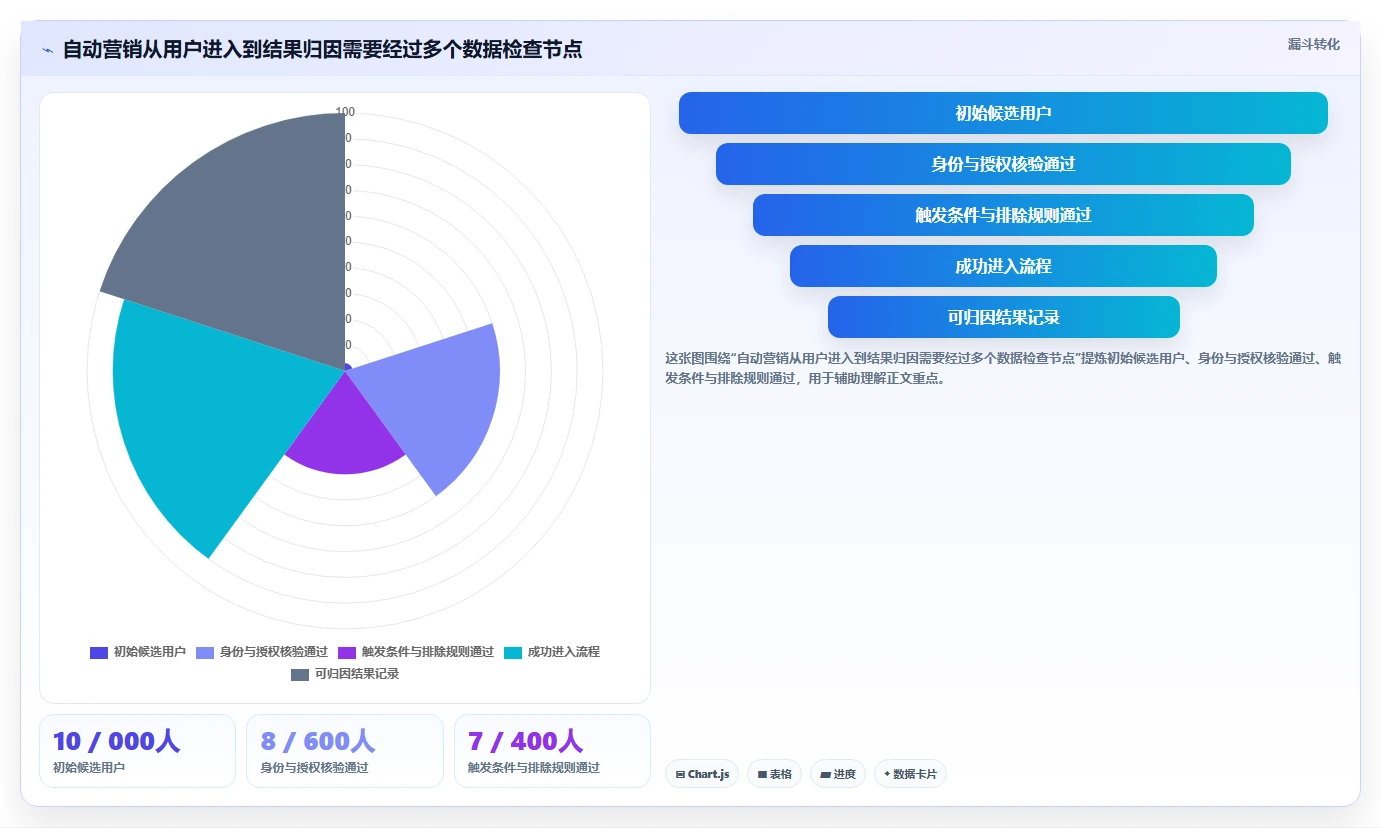Click the icon inside the Chart.js chip

[x=680, y=774]
